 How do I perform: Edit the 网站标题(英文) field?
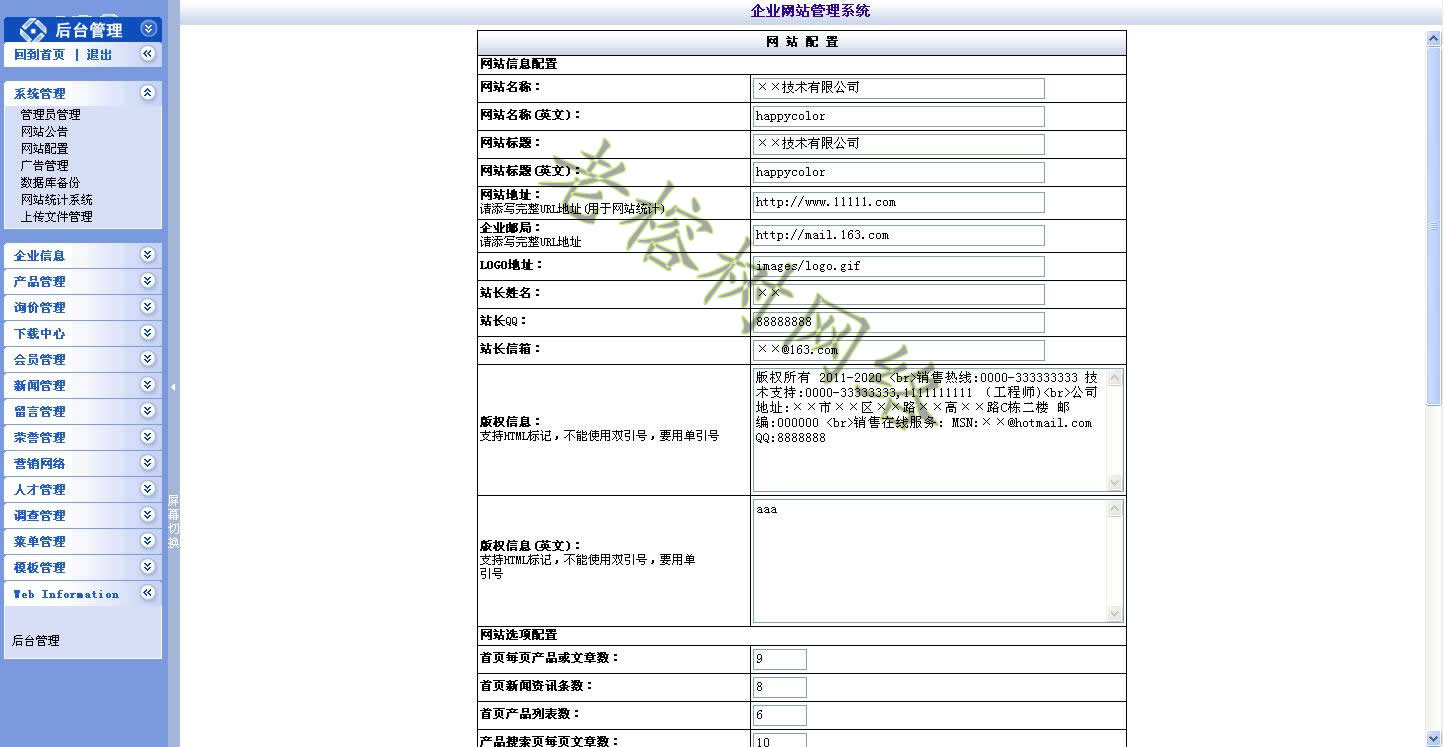pyautogui.click(x=898, y=172)
